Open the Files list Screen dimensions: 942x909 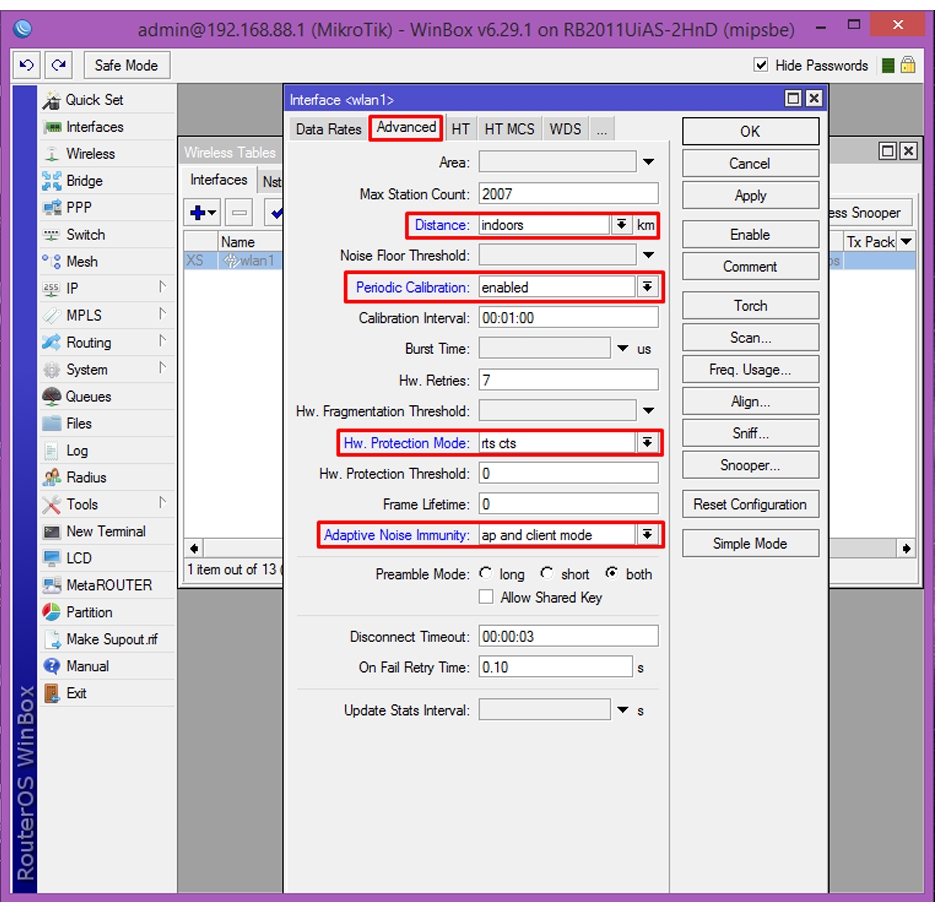[x=79, y=424]
